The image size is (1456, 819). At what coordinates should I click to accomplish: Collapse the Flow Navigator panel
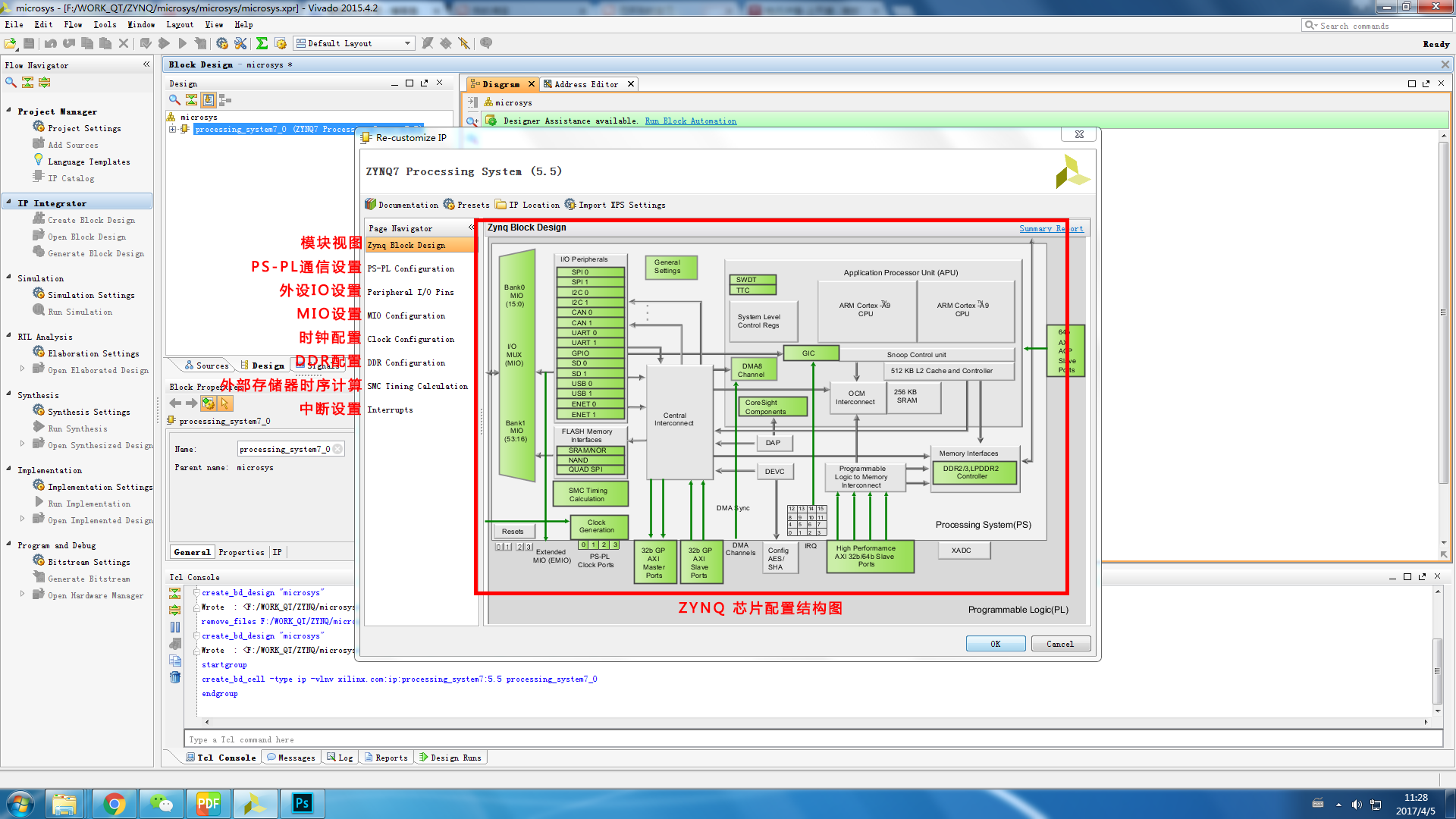(146, 64)
